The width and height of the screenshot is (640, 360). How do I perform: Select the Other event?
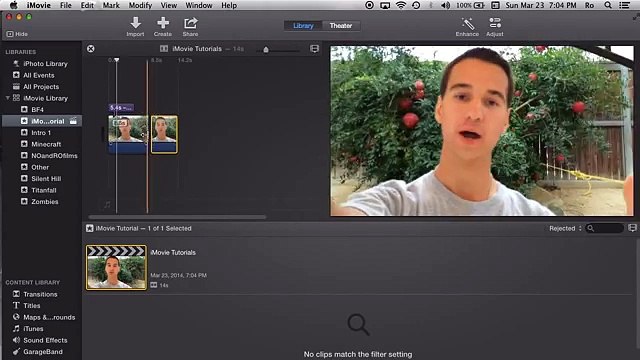[x=41, y=167]
